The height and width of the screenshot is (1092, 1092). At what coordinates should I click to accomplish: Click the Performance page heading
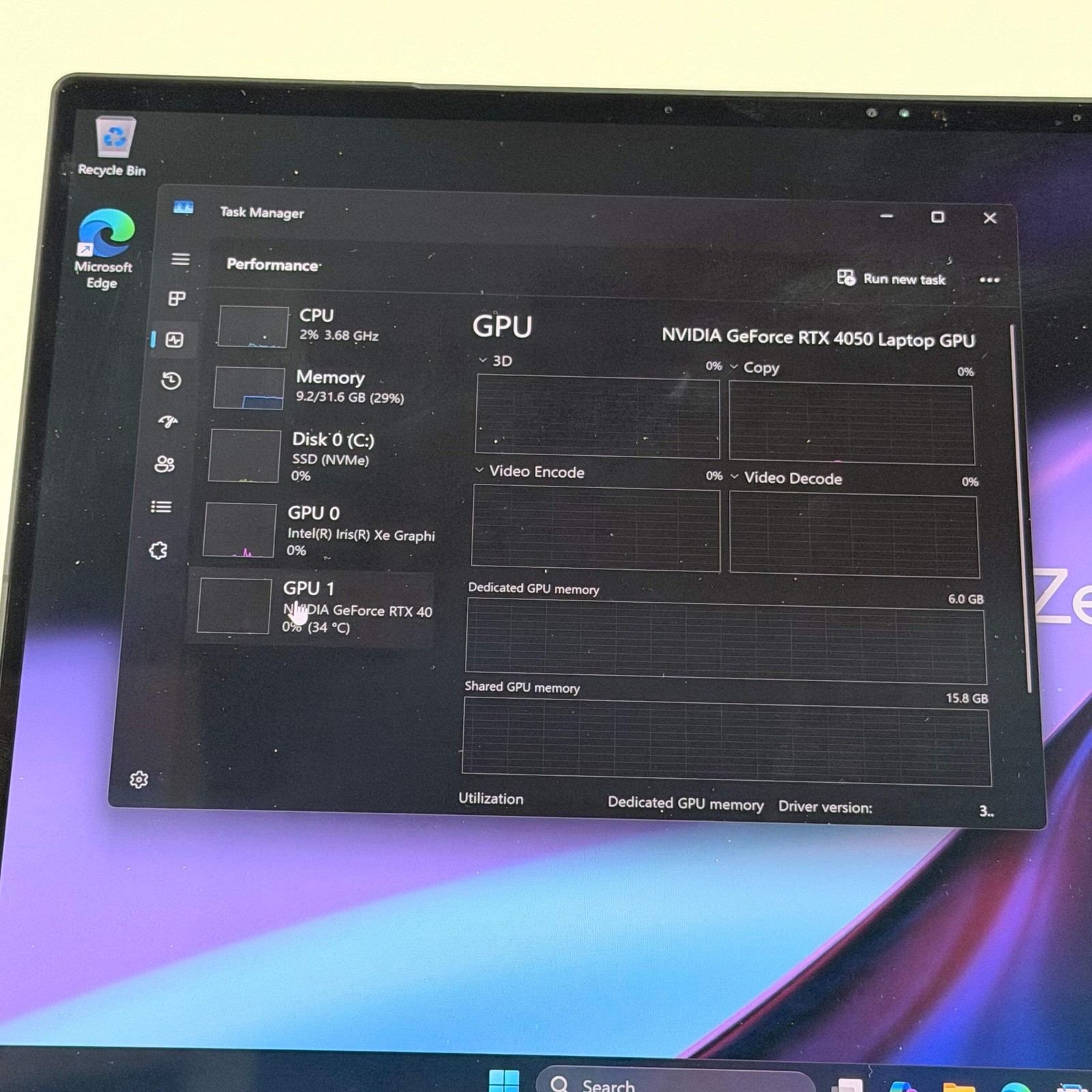(x=273, y=264)
